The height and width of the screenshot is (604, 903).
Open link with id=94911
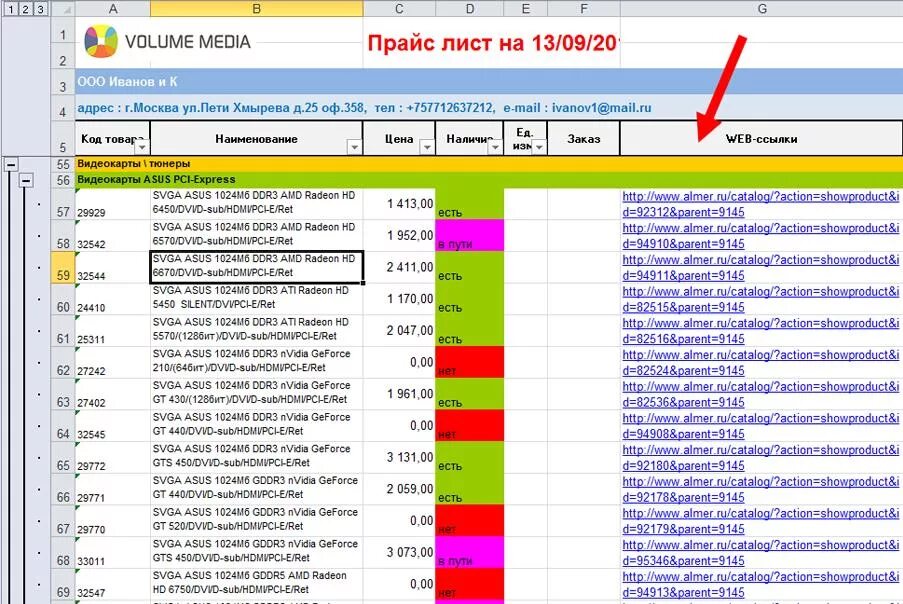760,267
